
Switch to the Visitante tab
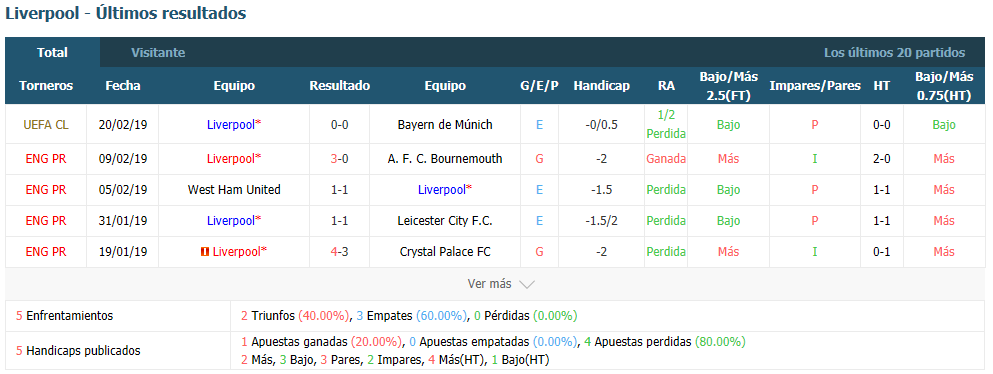pyautogui.click(x=158, y=53)
